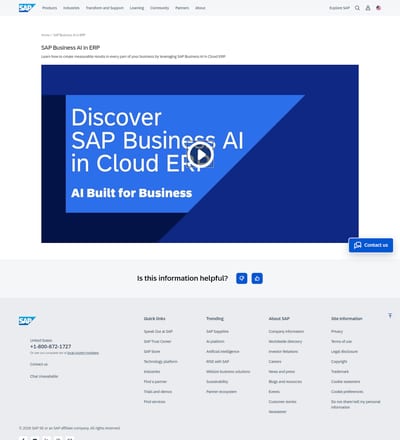Open the search magnifier icon
Image resolution: width=400 pixels, height=440 pixels.
pyautogui.click(x=357, y=8)
